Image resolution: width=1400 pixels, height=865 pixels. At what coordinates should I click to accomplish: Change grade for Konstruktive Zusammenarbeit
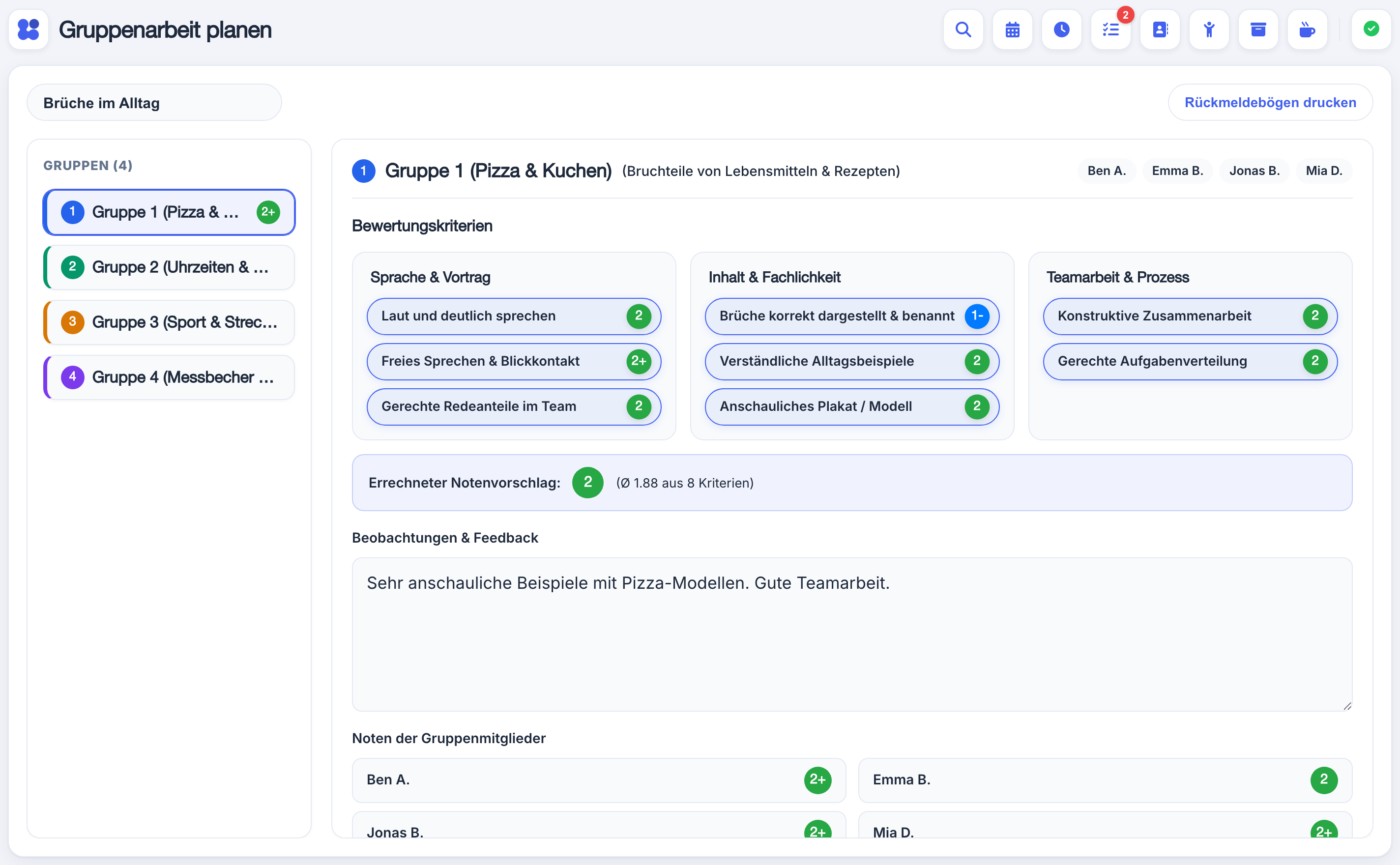tap(1315, 316)
